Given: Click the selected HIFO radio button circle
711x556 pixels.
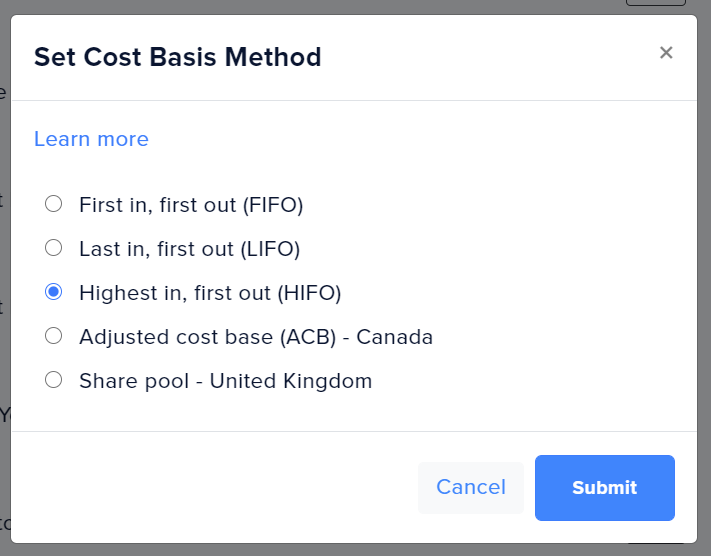Looking at the screenshot, I should pyautogui.click(x=54, y=292).
